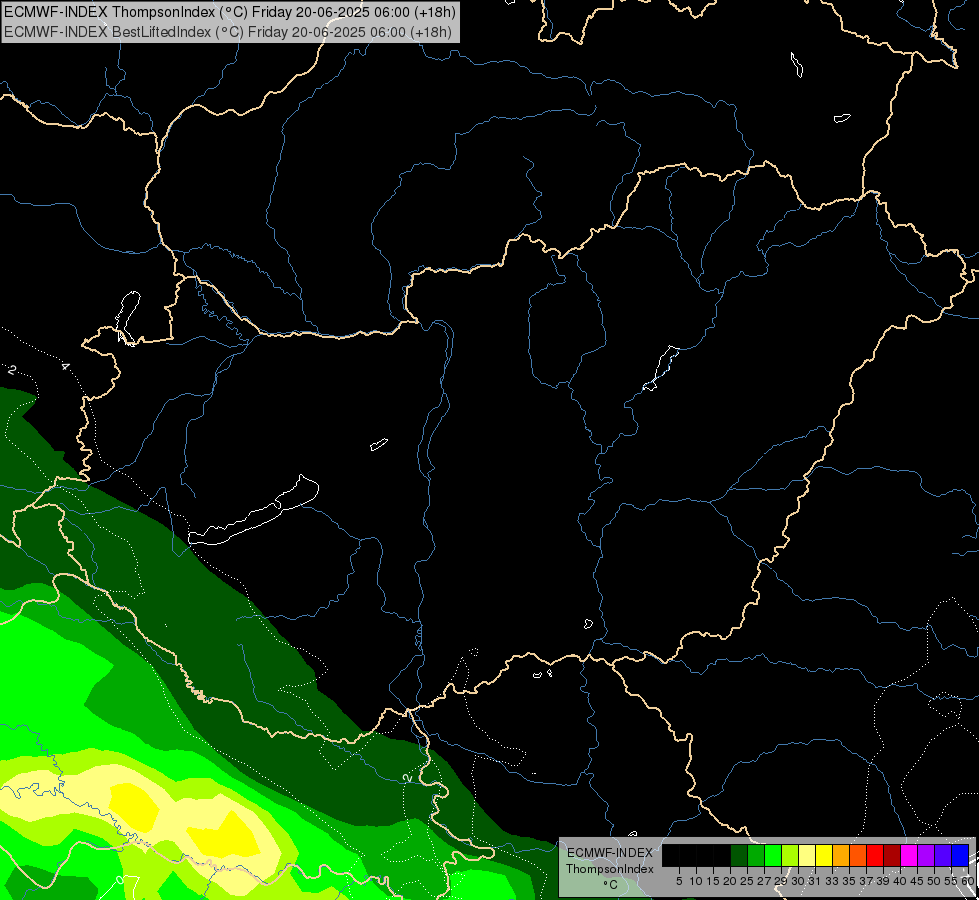
Task: Click the legend scale value '31'
Action: coord(815,881)
